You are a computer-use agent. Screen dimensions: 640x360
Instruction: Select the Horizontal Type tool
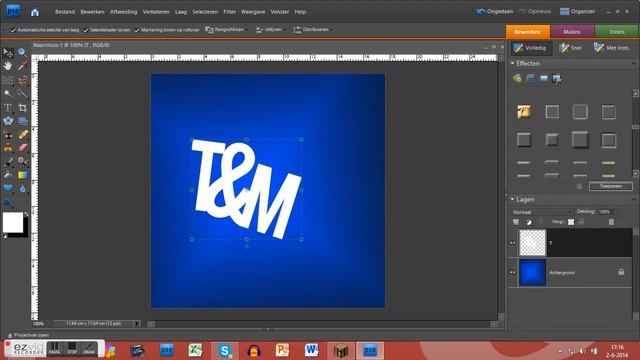(x=8, y=108)
